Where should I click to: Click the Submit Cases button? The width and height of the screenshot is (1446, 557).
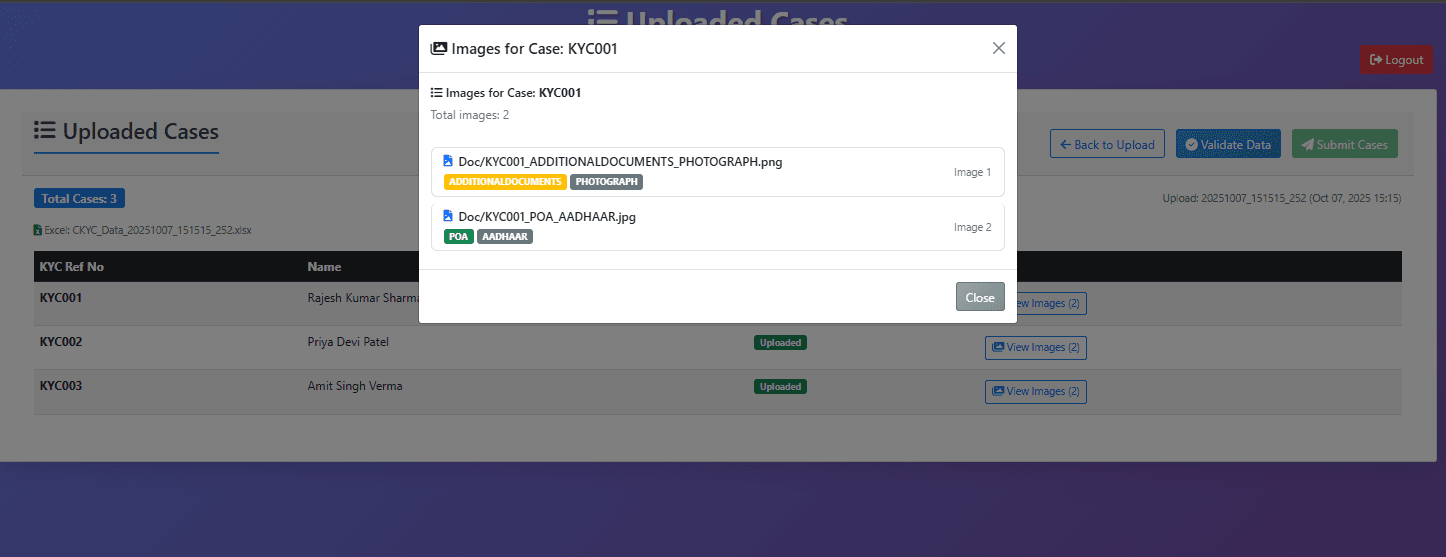[1344, 144]
